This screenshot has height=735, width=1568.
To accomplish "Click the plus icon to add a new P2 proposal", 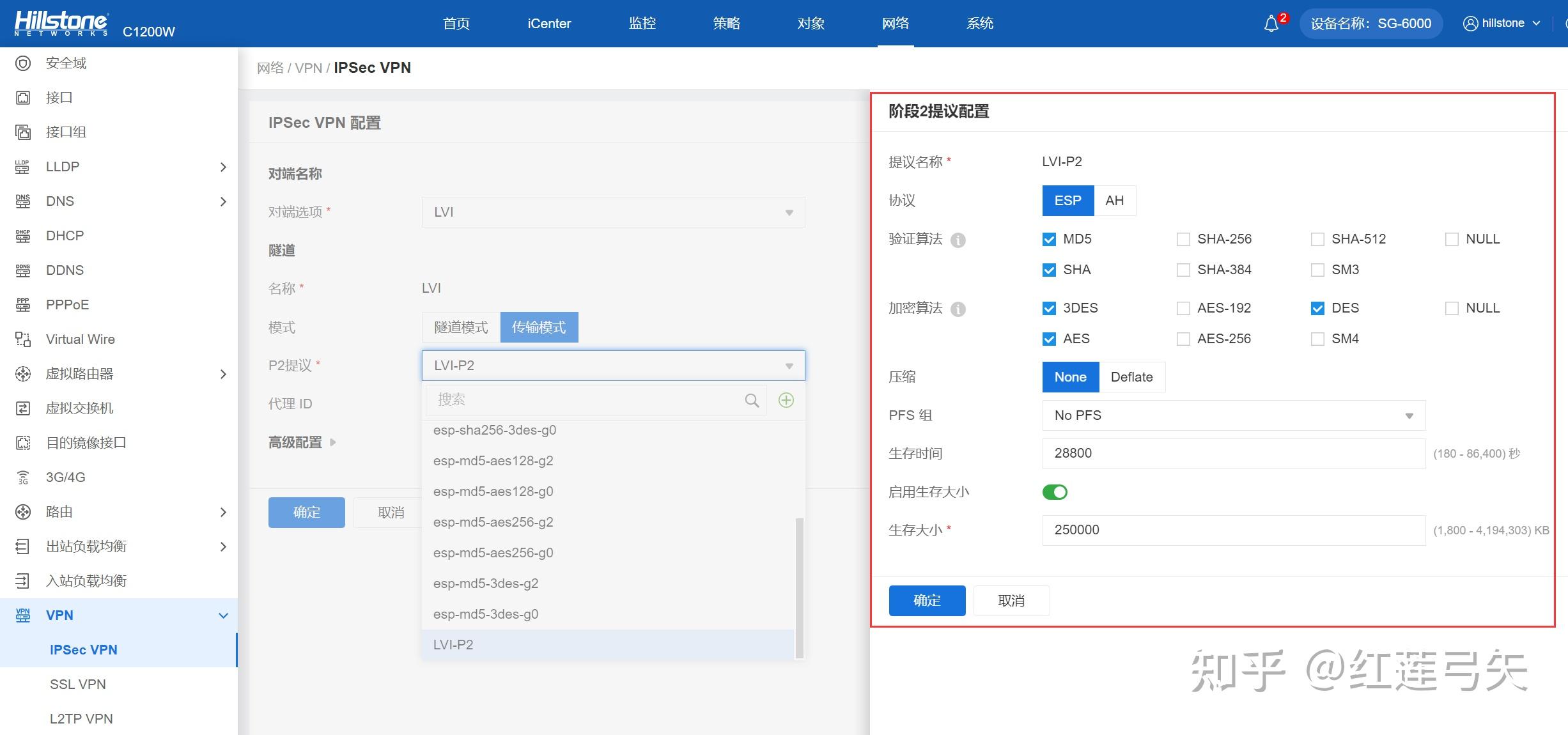I will tap(786, 399).
